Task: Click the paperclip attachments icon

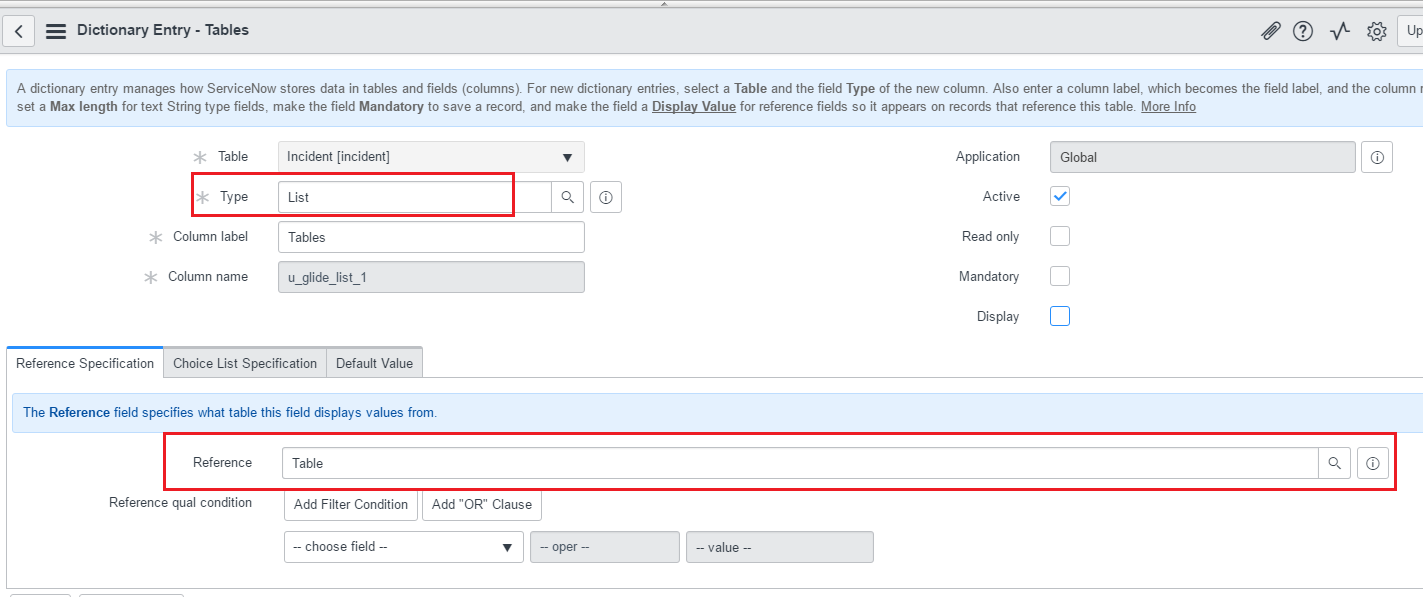Action: (x=1270, y=31)
